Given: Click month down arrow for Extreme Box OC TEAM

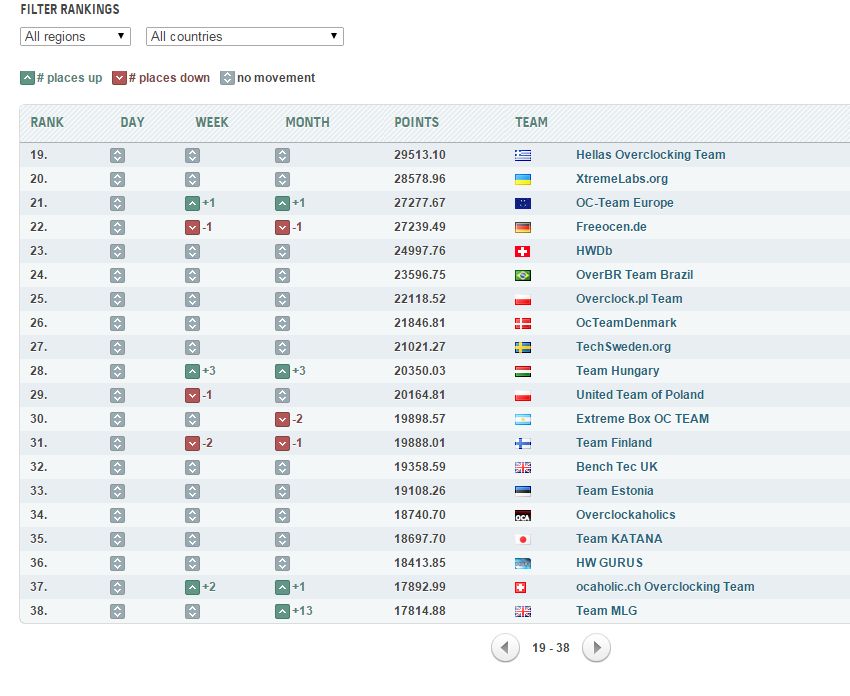Looking at the screenshot, I should point(282,419).
